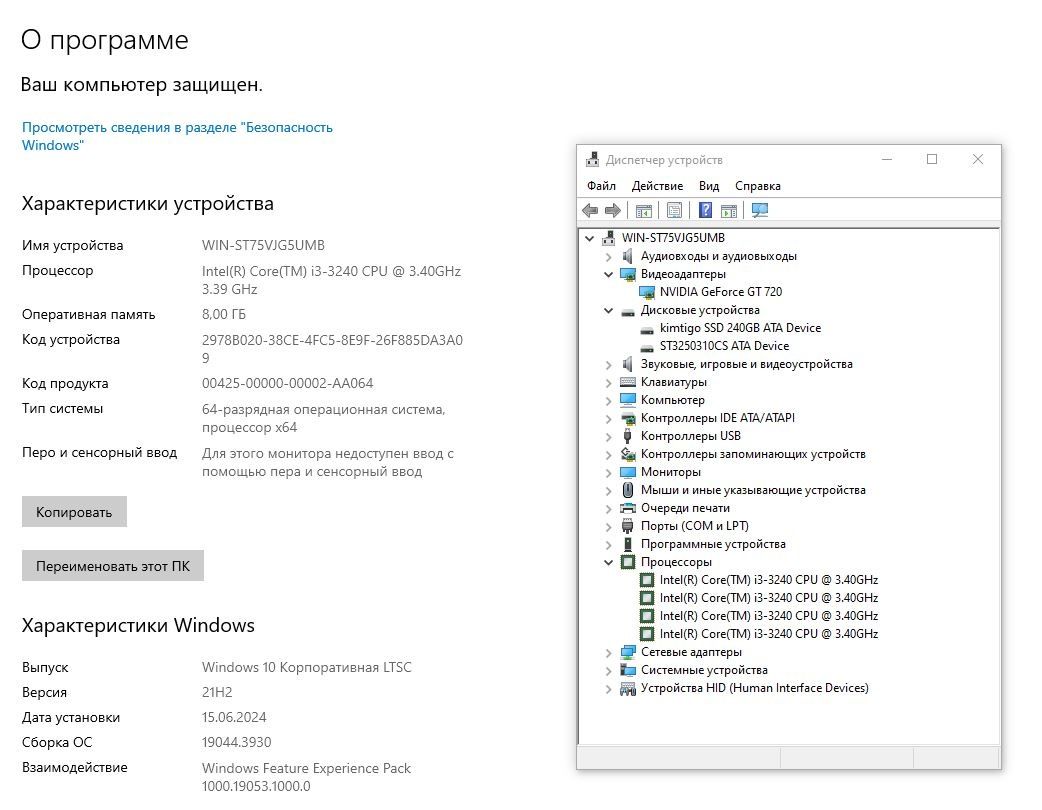Screen dimensions: 1042x810
Task: Click the printer icon beside Очереди печати
Action: [x=627, y=508]
